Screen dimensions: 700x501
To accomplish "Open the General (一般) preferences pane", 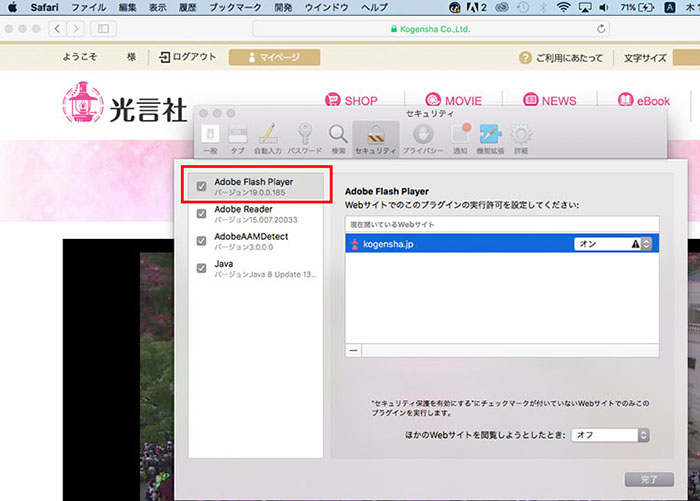I will point(210,139).
